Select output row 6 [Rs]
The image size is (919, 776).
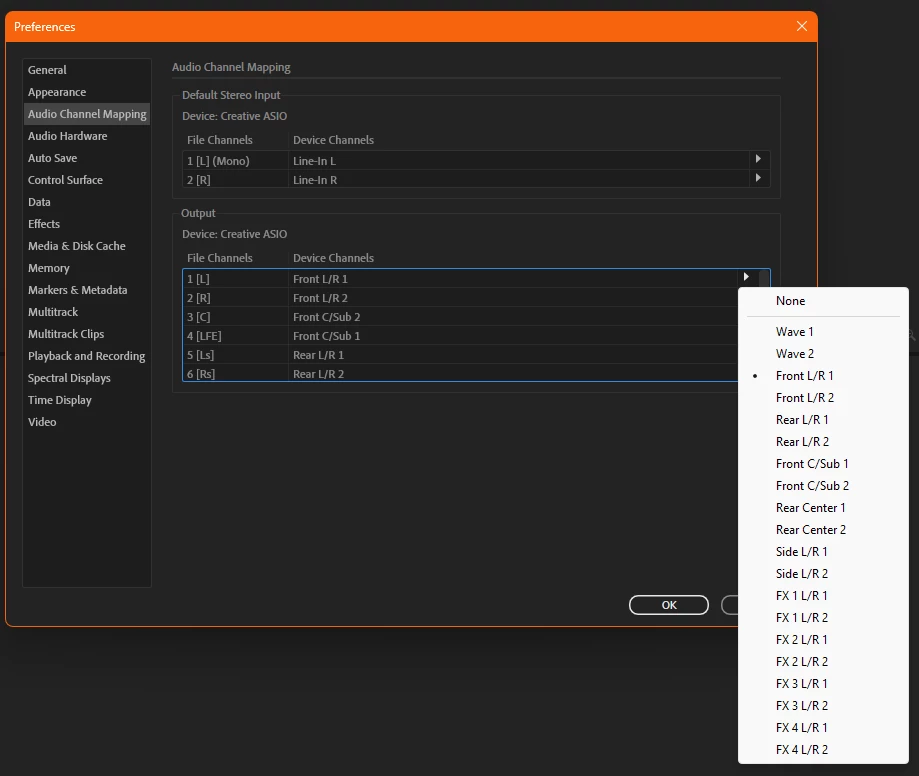click(x=460, y=374)
